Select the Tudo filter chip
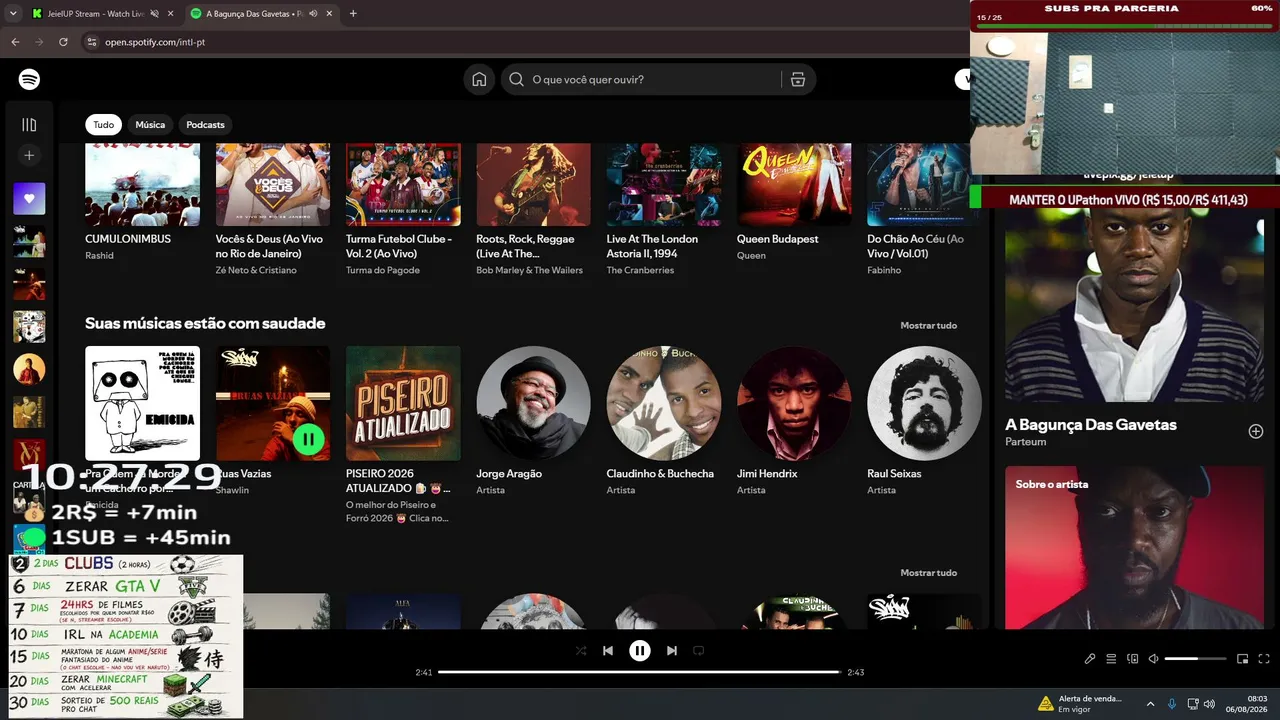 click(x=104, y=125)
